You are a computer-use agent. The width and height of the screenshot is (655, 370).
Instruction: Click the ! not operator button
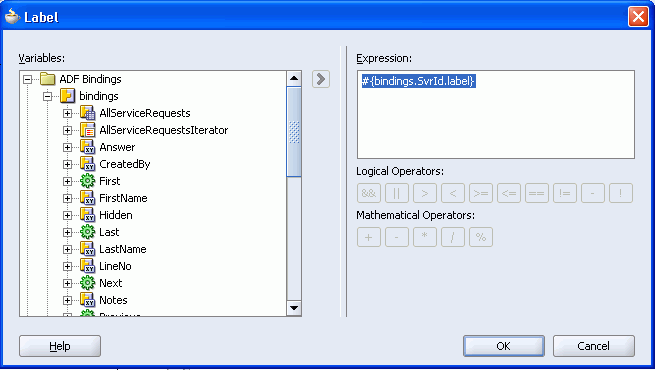(x=621, y=193)
